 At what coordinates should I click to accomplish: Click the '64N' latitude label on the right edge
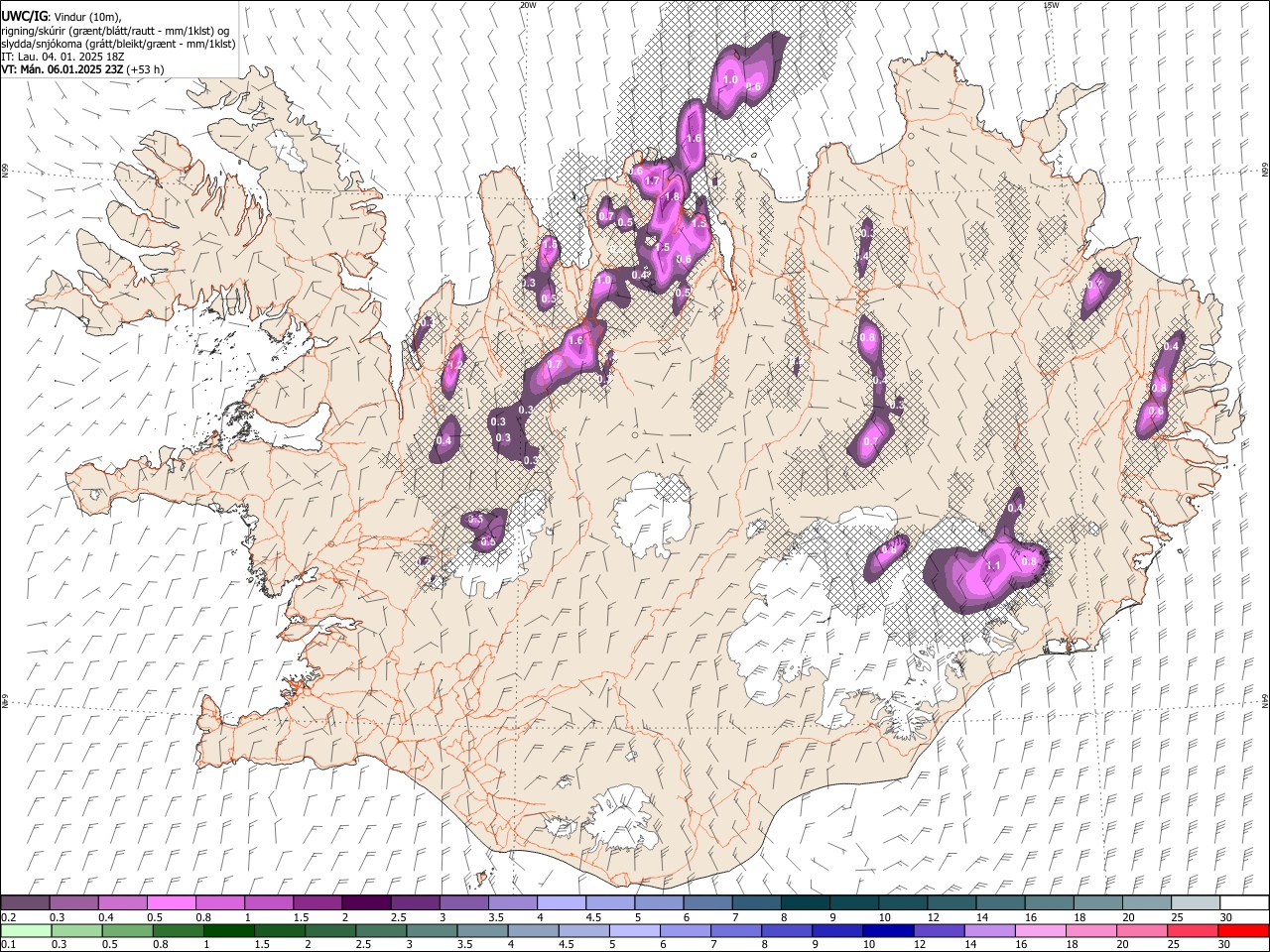[1265, 701]
